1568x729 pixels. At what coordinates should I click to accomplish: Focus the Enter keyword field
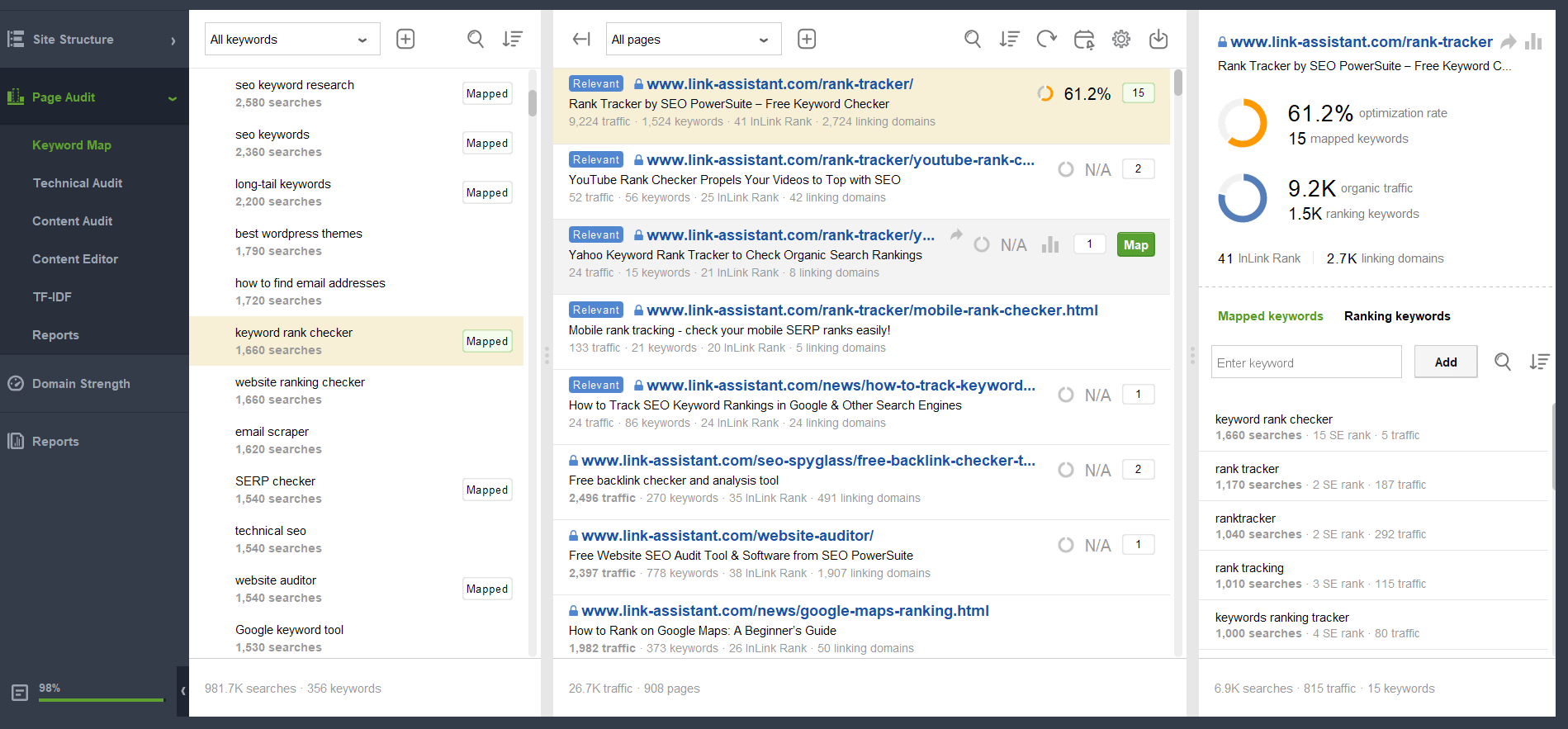(1306, 362)
